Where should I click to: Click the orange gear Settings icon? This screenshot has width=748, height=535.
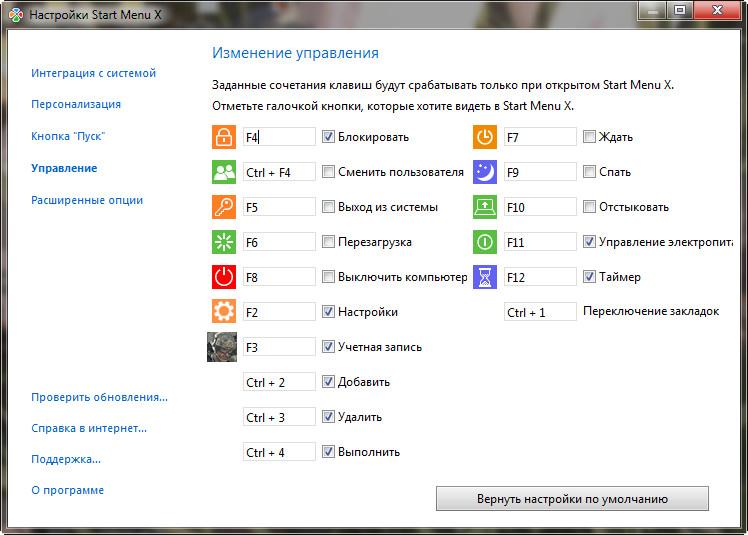pos(224,312)
